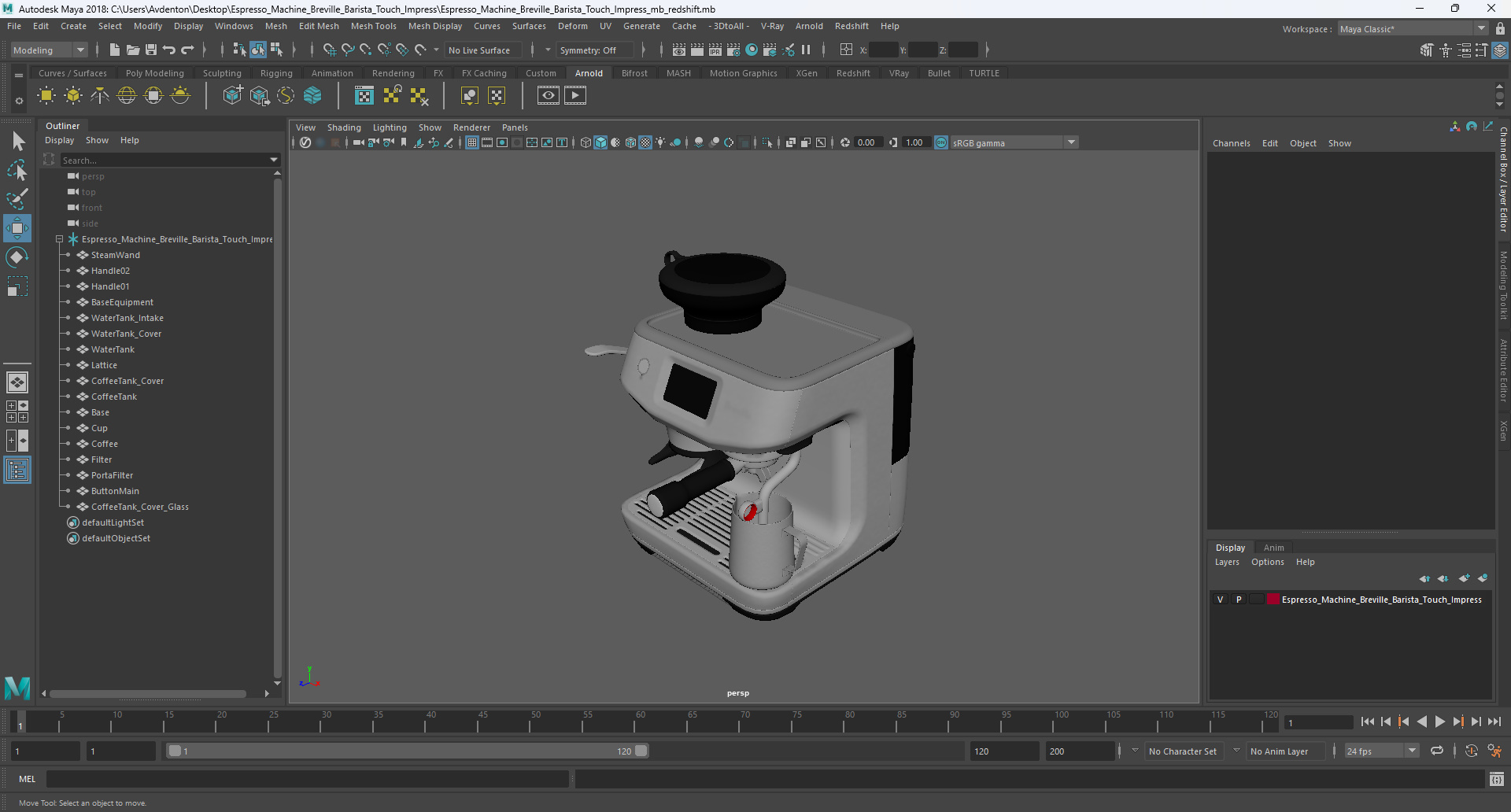Click the range slider bar handle at 120

tap(641, 751)
